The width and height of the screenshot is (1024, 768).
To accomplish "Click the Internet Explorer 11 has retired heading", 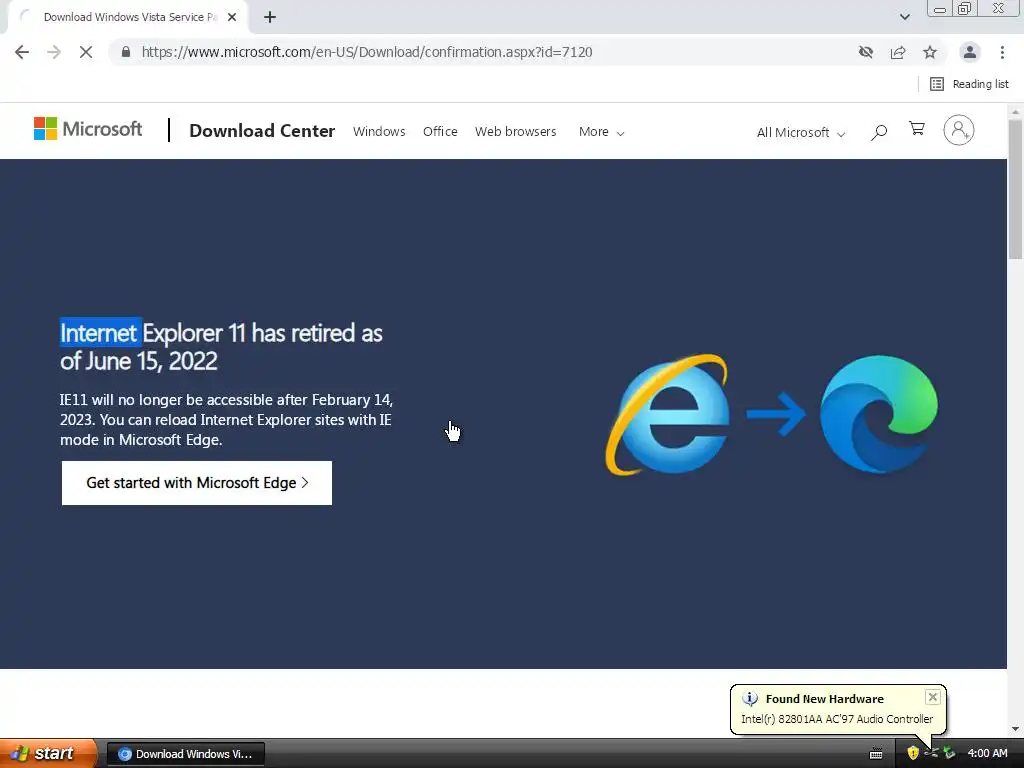I will coord(221,347).
